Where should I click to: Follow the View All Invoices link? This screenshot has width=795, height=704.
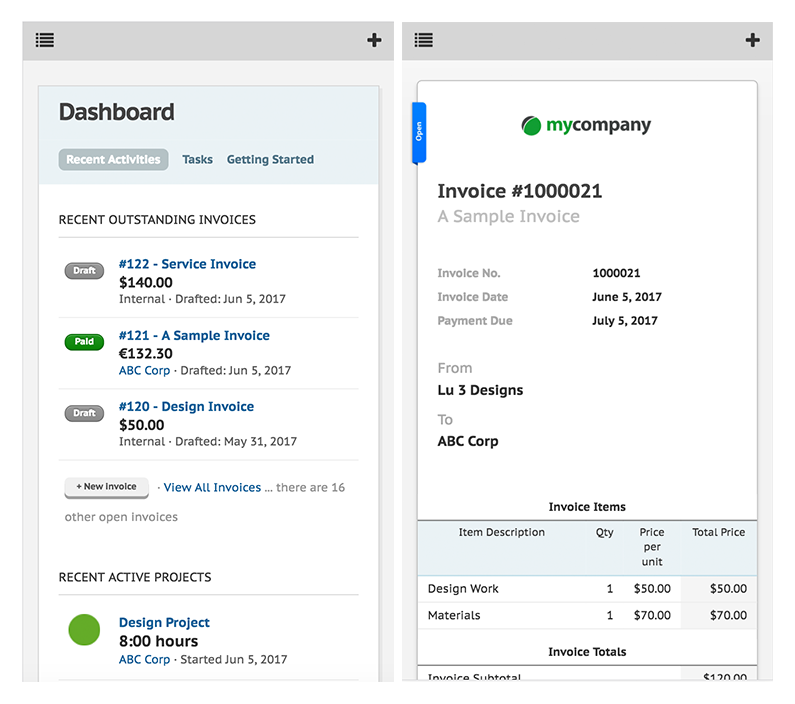[x=212, y=488]
